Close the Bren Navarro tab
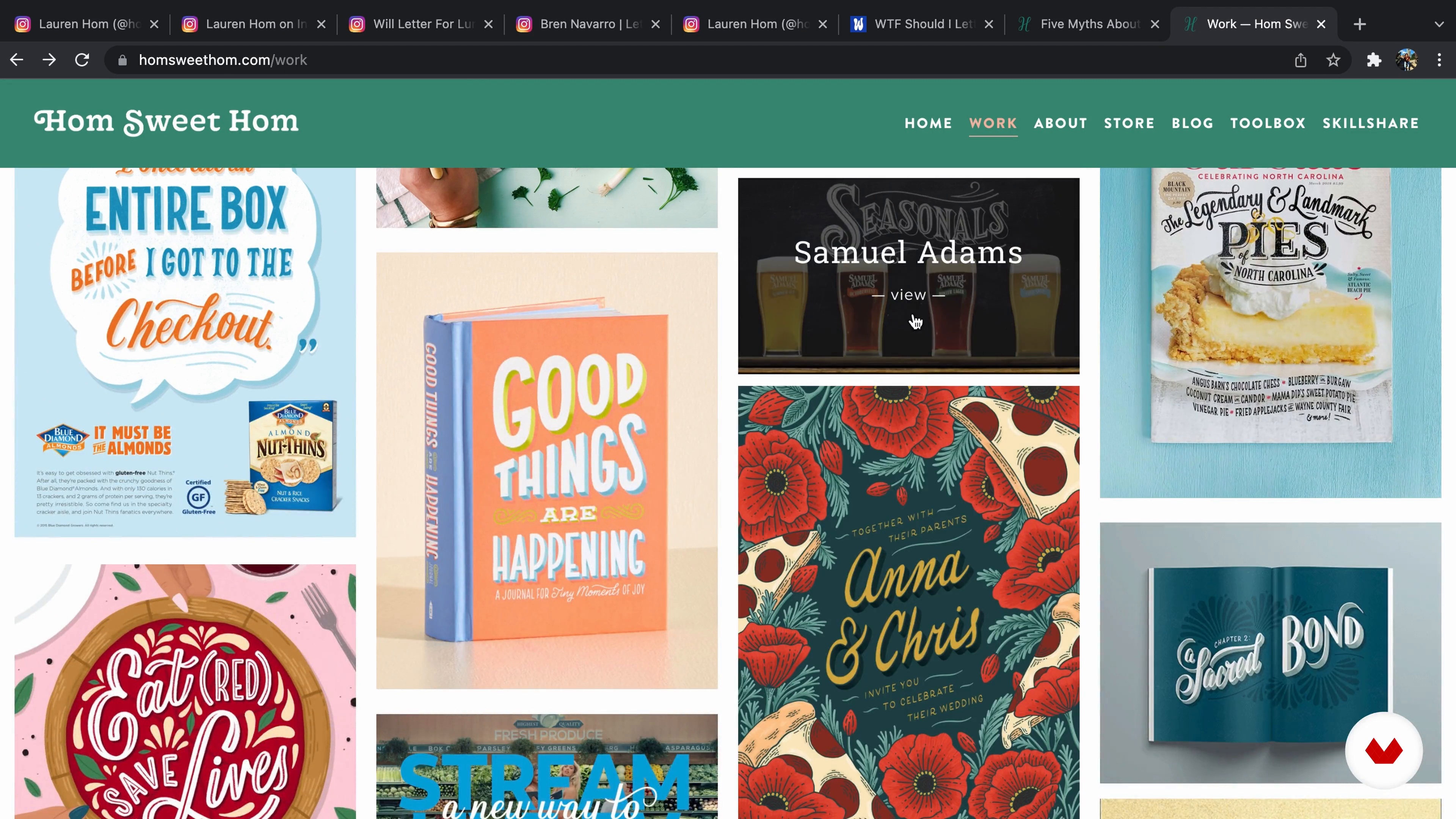This screenshot has height=819, width=1456. click(656, 24)
